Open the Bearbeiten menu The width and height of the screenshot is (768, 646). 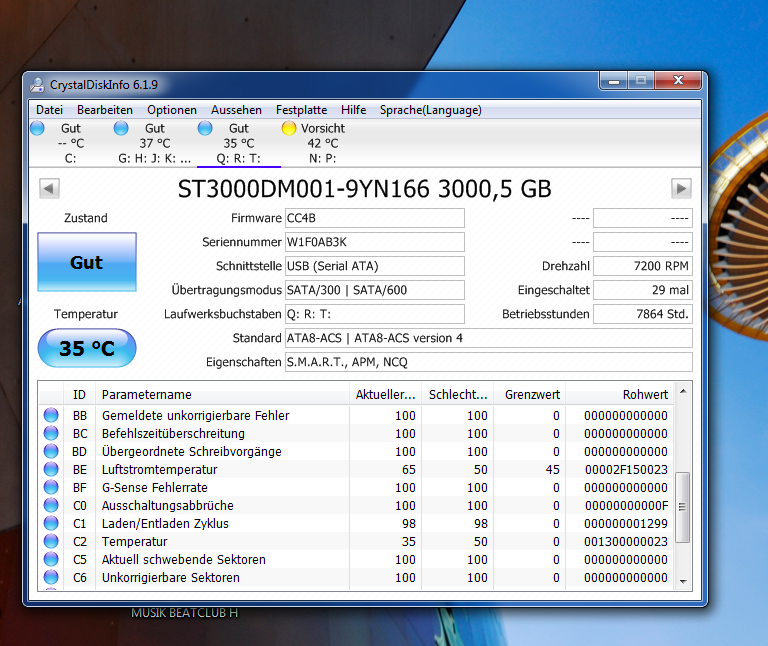pos(105,110)
